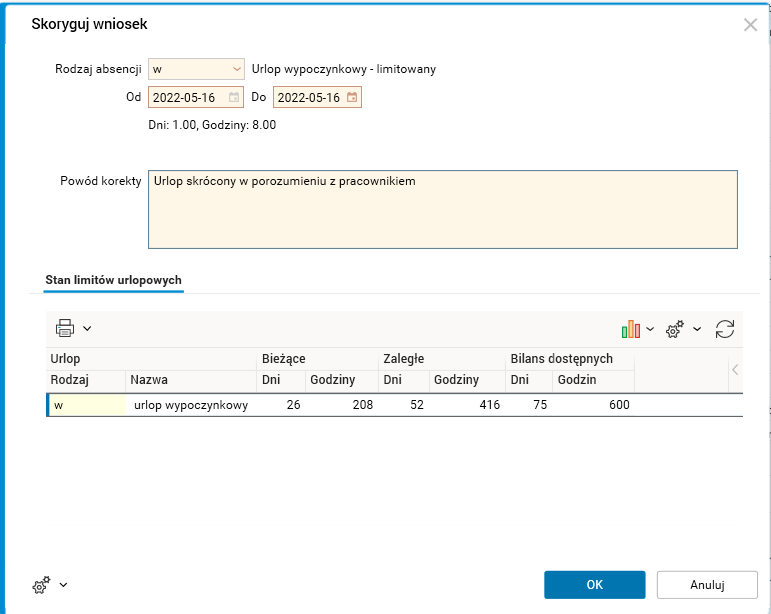Open the bar chart icon
Viewport: 771px width, 614px height.
(630, 329)
